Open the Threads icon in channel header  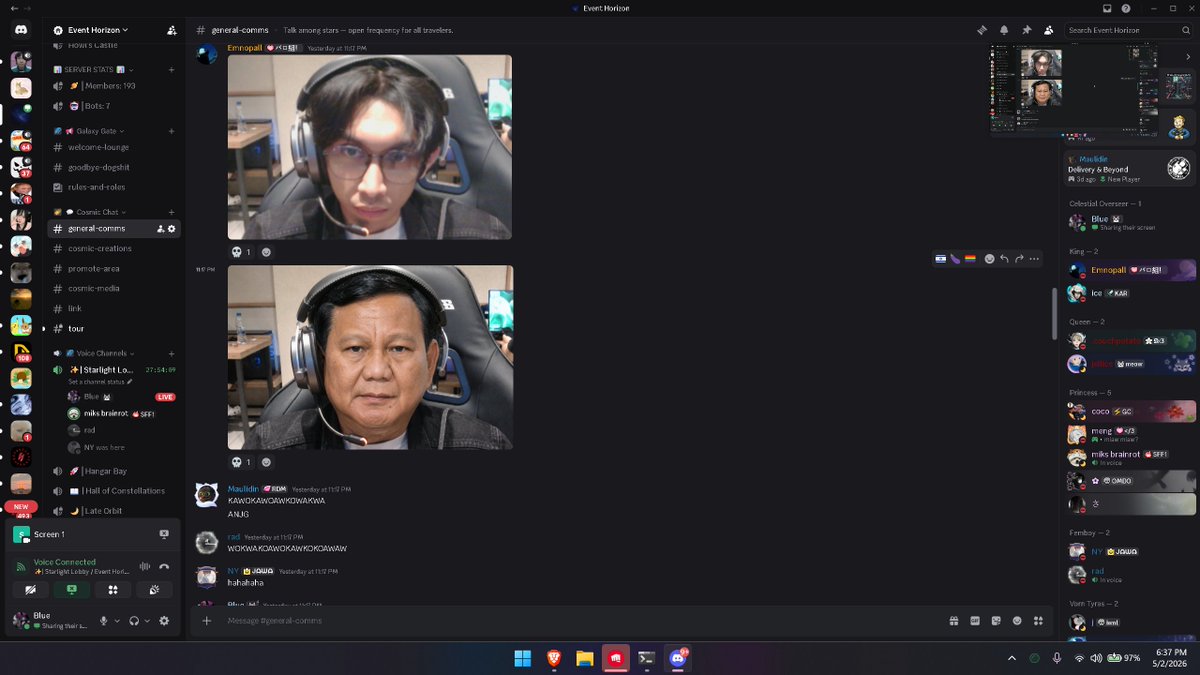click(x=982, y=30)
